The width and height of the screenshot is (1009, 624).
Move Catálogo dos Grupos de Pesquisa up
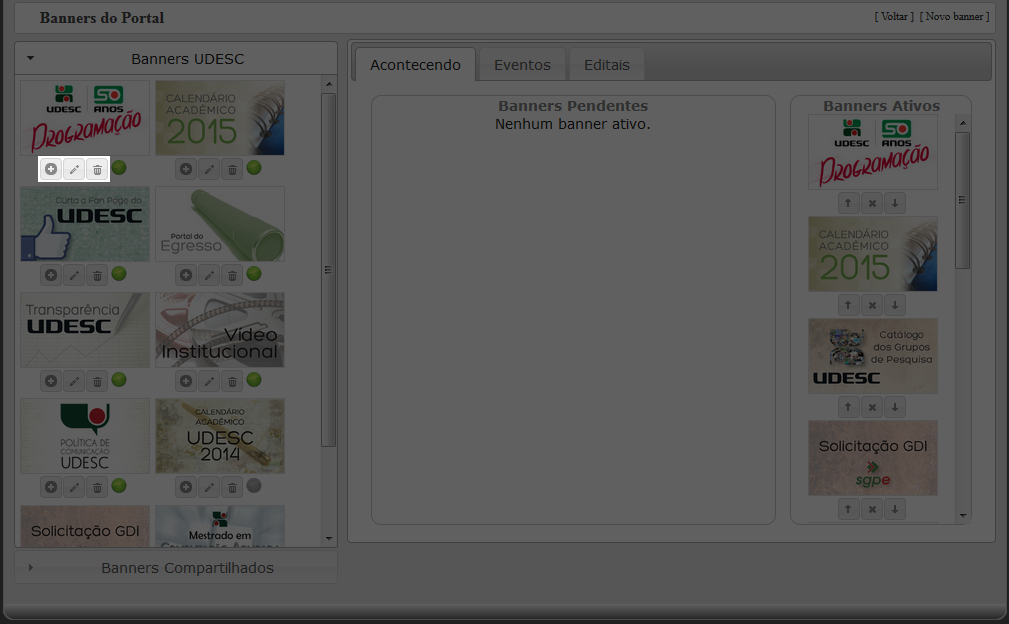(848, 407)
